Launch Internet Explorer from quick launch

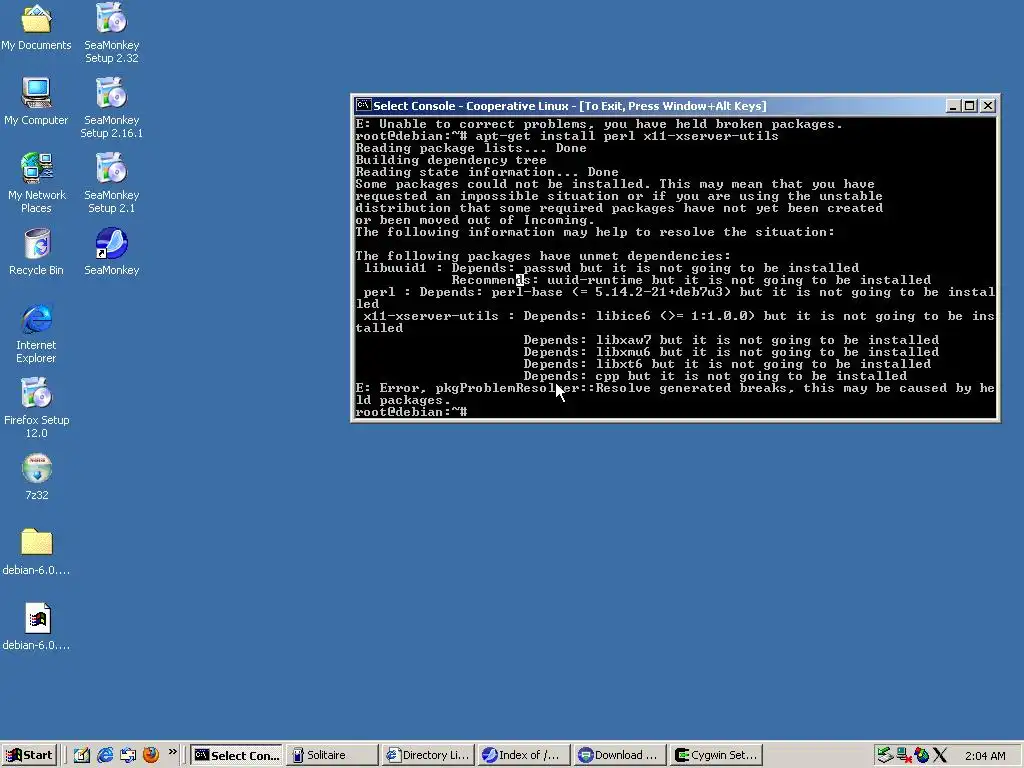104,755
